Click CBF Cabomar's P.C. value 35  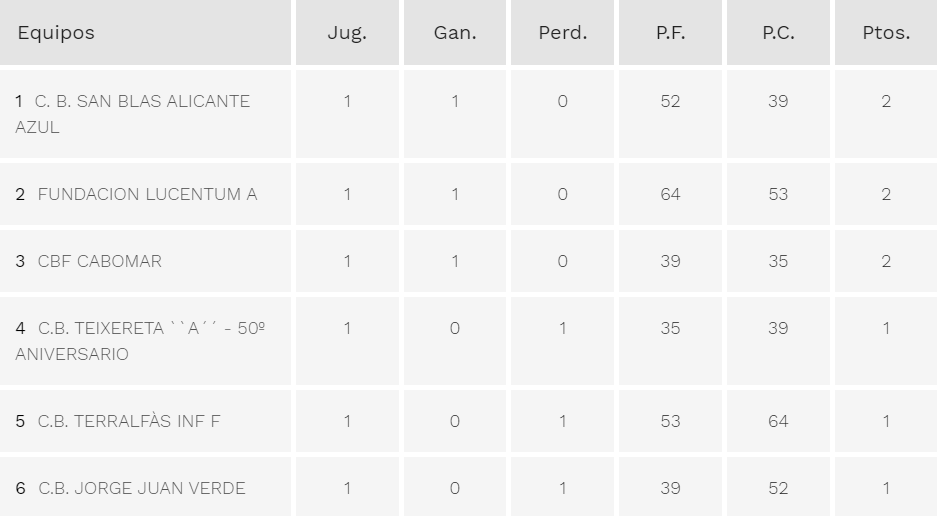tap(778, 261)
